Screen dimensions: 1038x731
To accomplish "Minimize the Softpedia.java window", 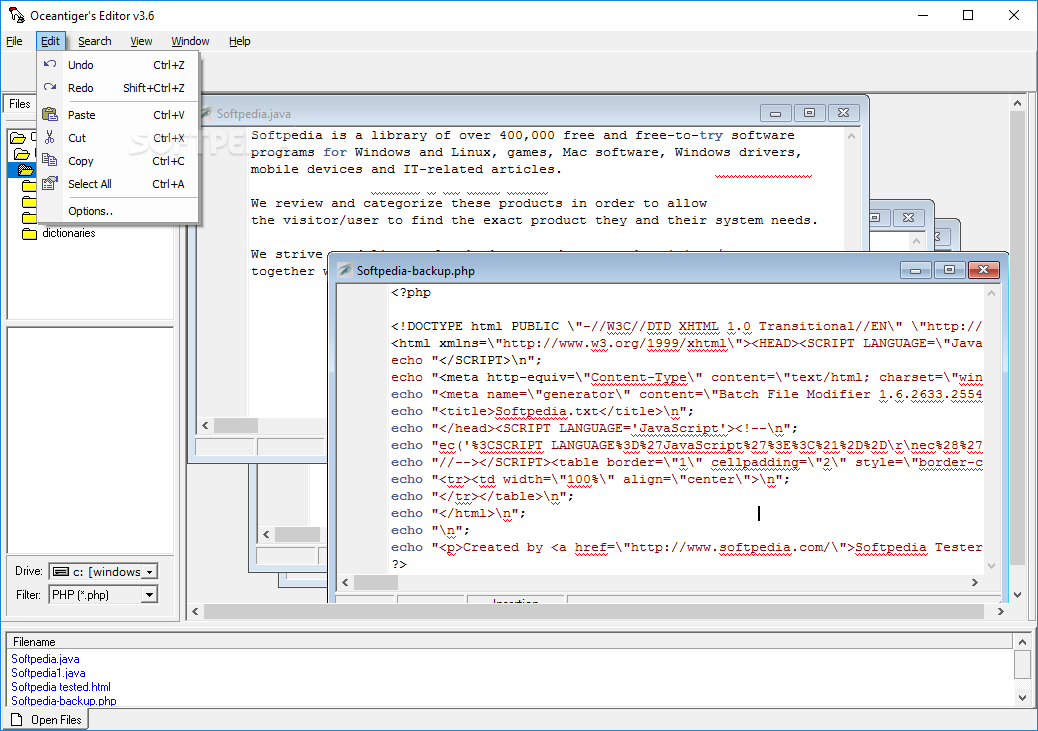I will point(775,113).
